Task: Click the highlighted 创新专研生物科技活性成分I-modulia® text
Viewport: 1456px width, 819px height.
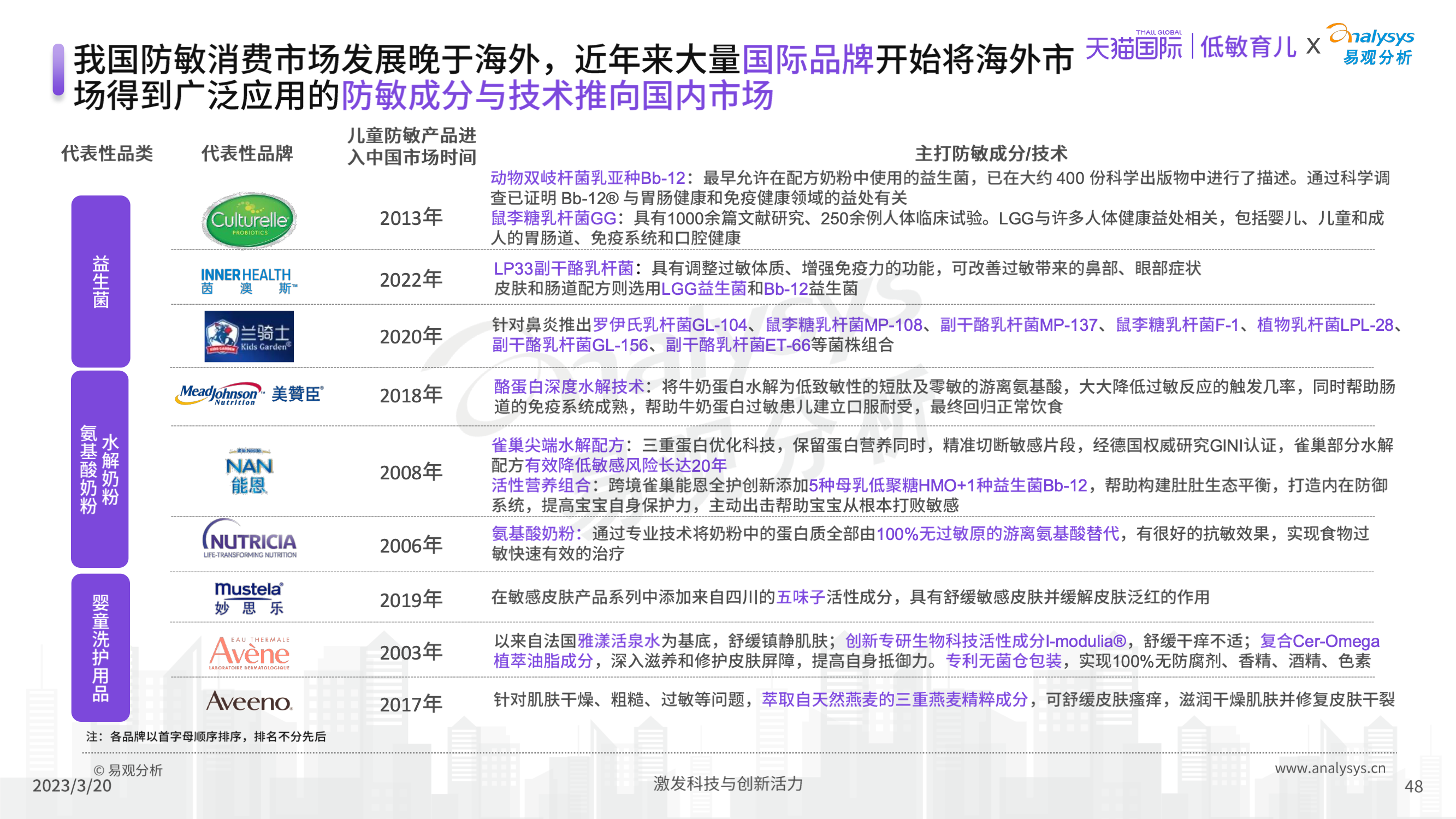Action: 986,641
